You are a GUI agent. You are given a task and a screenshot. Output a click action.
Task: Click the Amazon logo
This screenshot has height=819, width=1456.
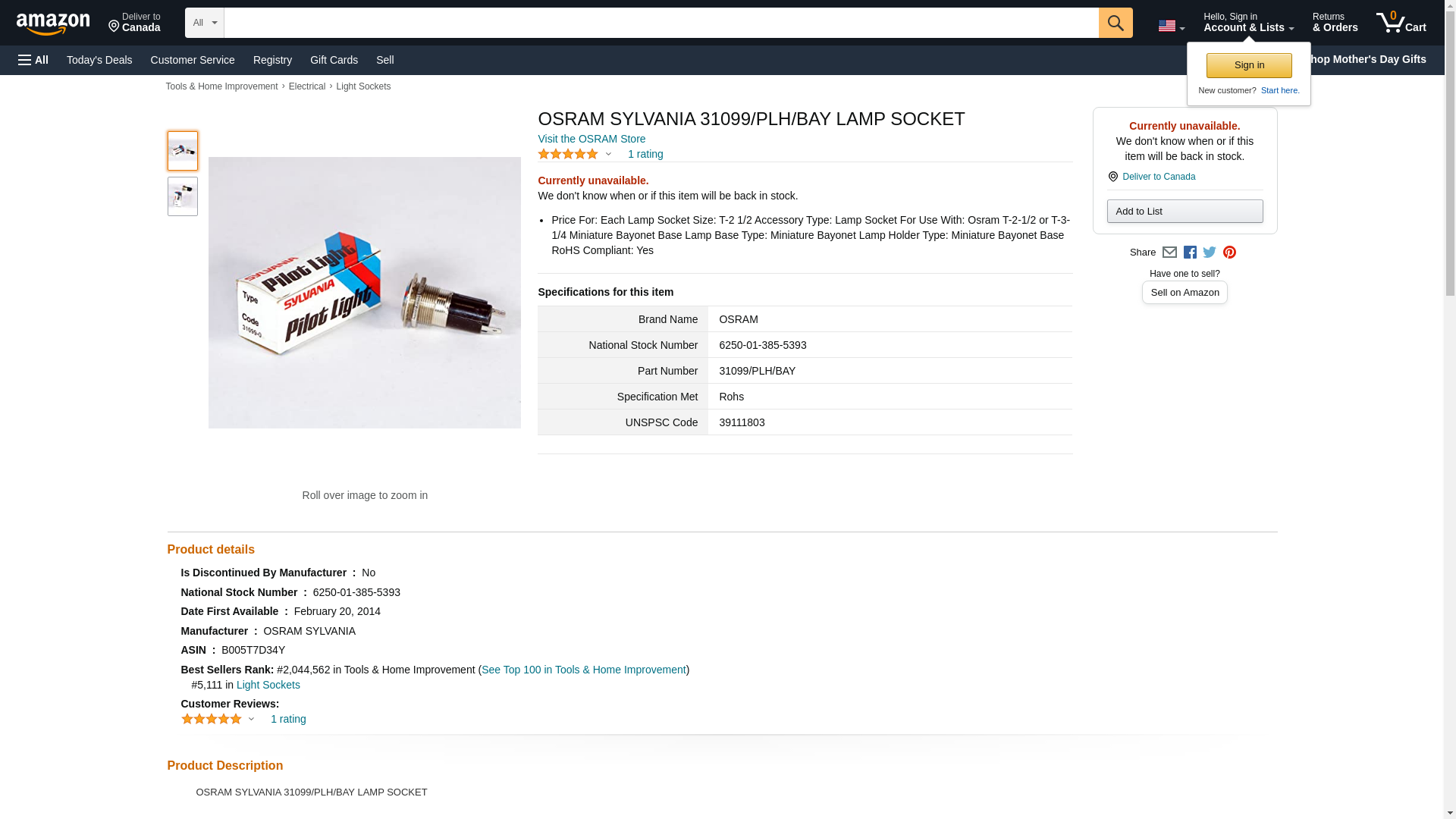(x=53, y=24)
